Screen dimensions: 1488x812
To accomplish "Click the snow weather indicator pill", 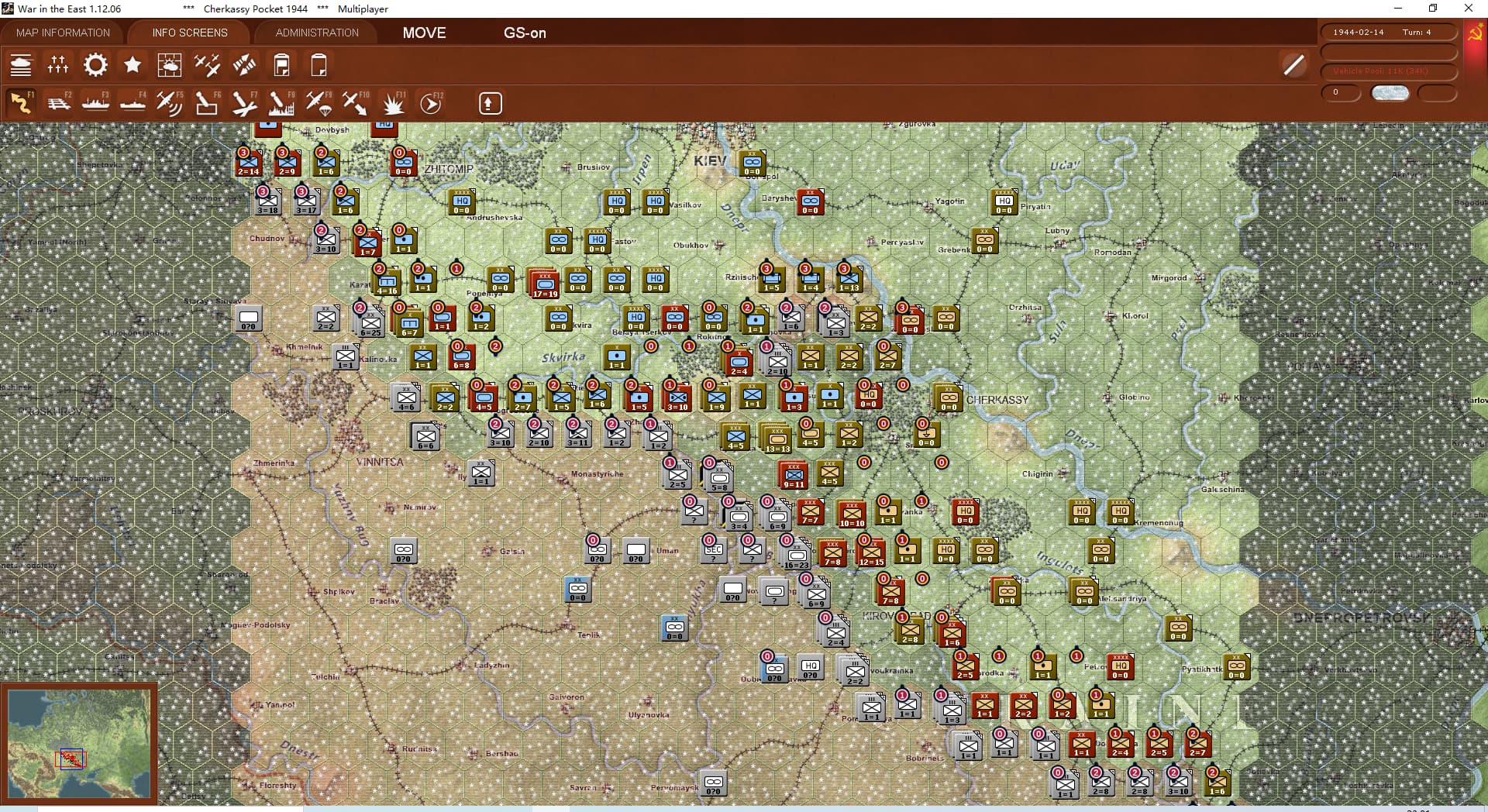I will coord(1390,93).
